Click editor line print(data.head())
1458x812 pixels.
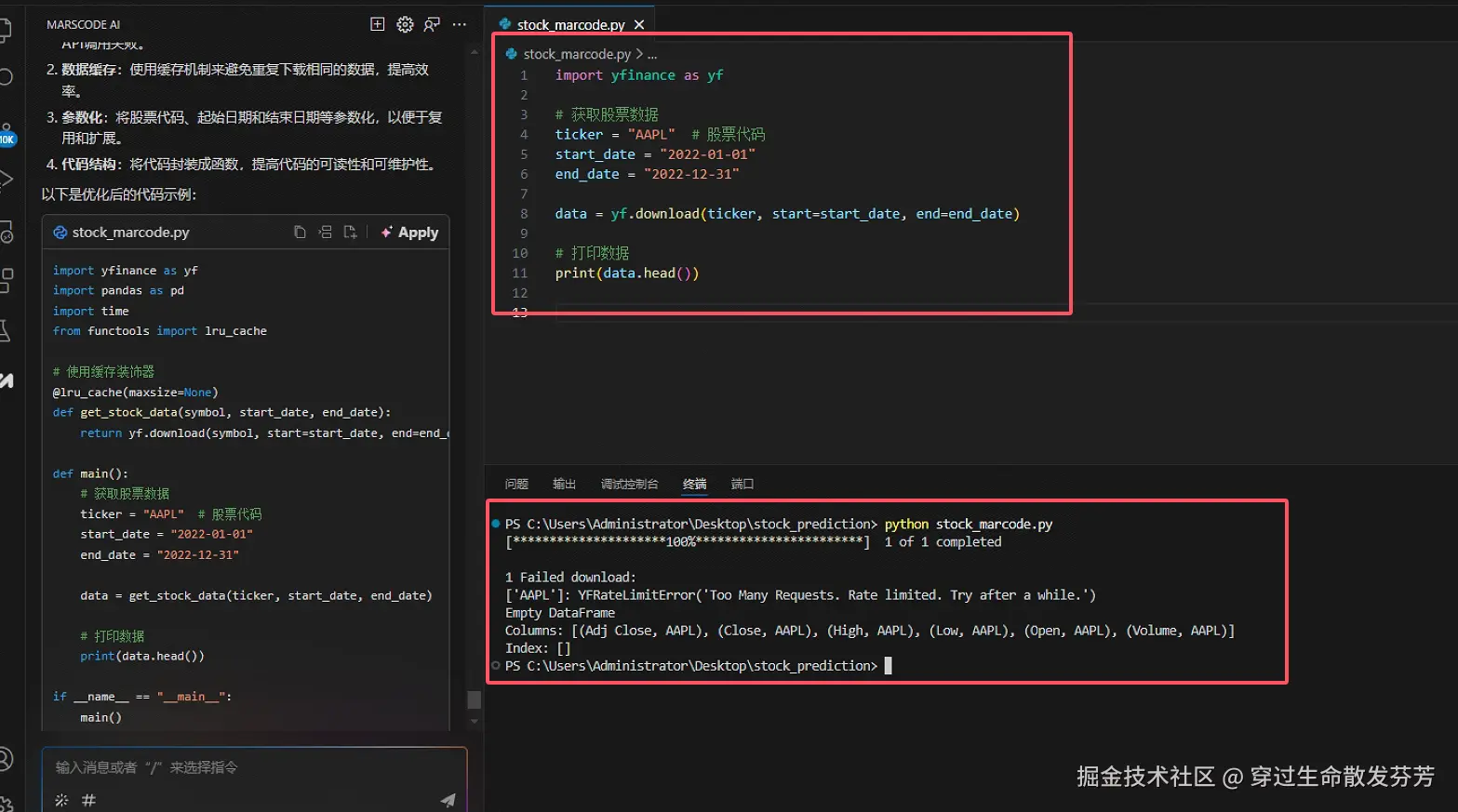(626, 273)
